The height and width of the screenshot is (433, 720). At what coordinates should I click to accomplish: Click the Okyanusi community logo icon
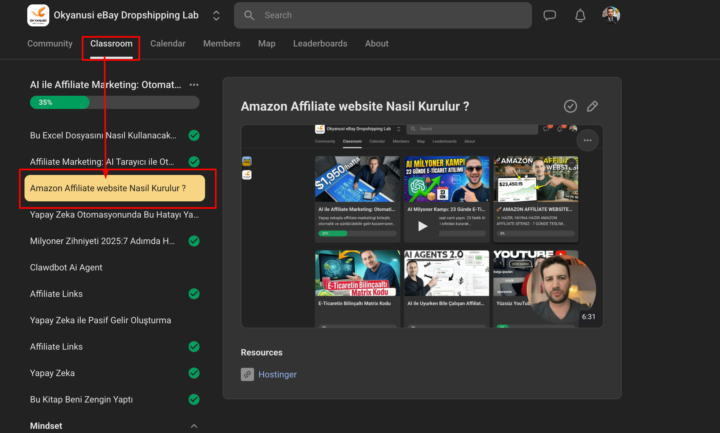click(x=38, y=15)
